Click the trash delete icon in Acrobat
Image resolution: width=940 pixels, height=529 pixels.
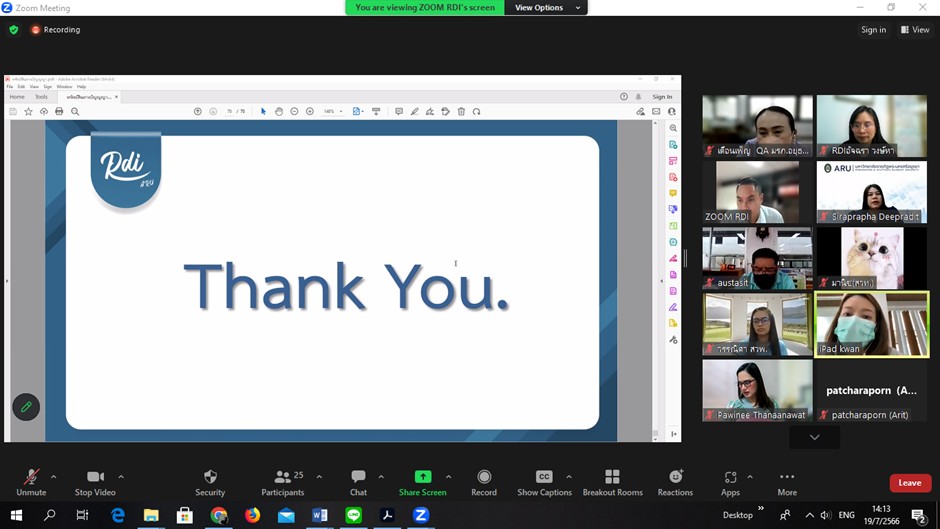(x=461, y=112)
